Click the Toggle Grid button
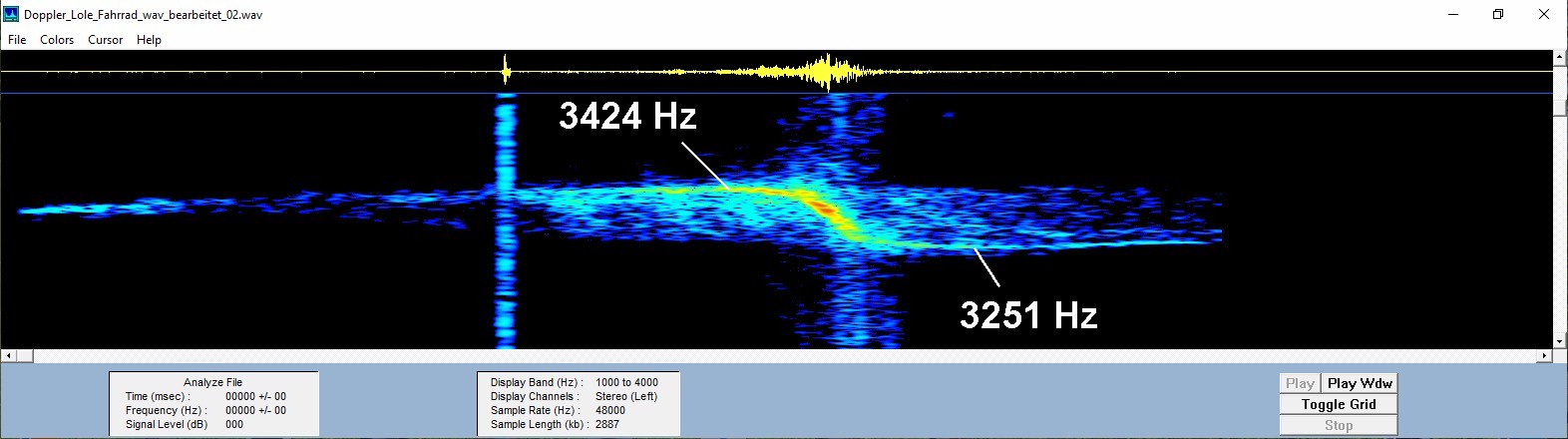 1339,404
